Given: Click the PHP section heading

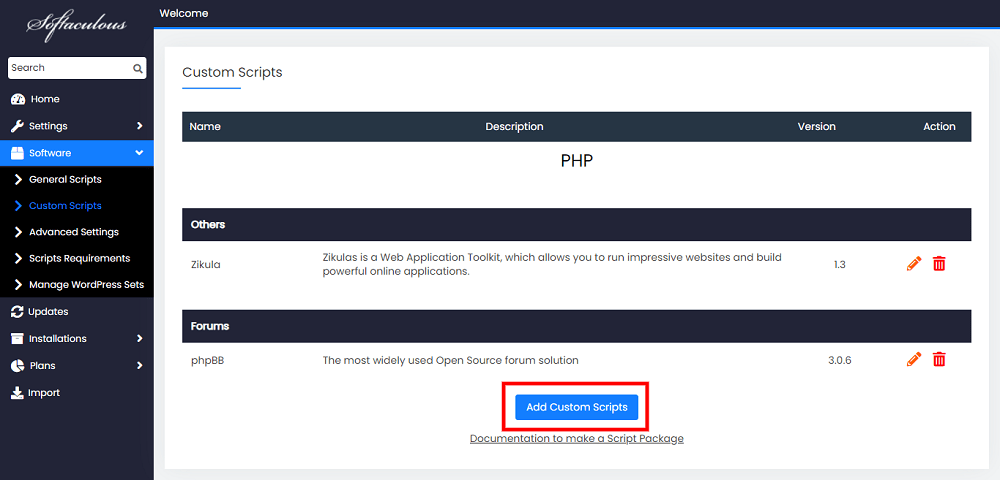Looking at the screenshot, I should click(577, 161).
